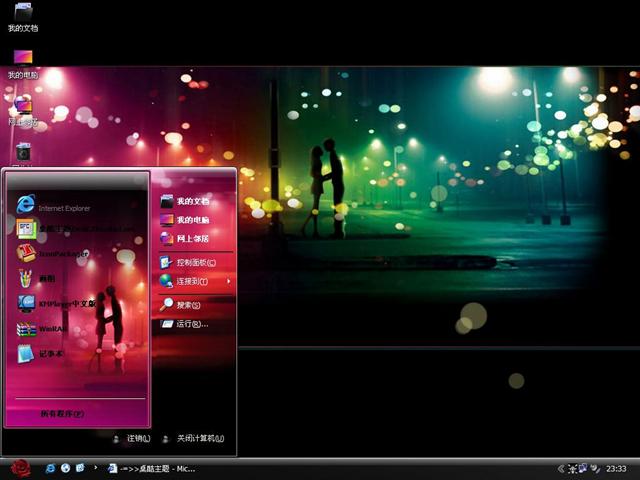
Task: Open 画图 (Paint) program
Action: [x=48, y=279]
